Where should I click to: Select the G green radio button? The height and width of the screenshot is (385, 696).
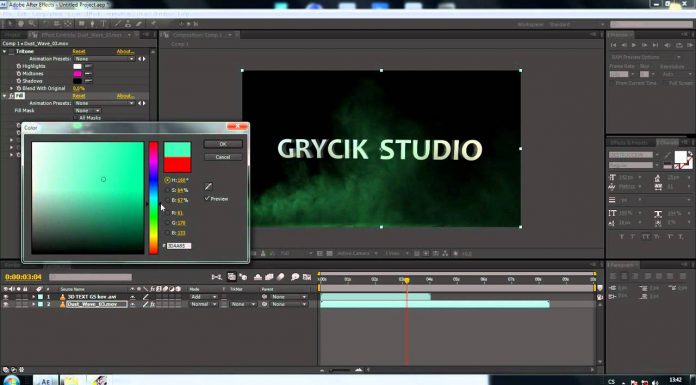point(167,223)
